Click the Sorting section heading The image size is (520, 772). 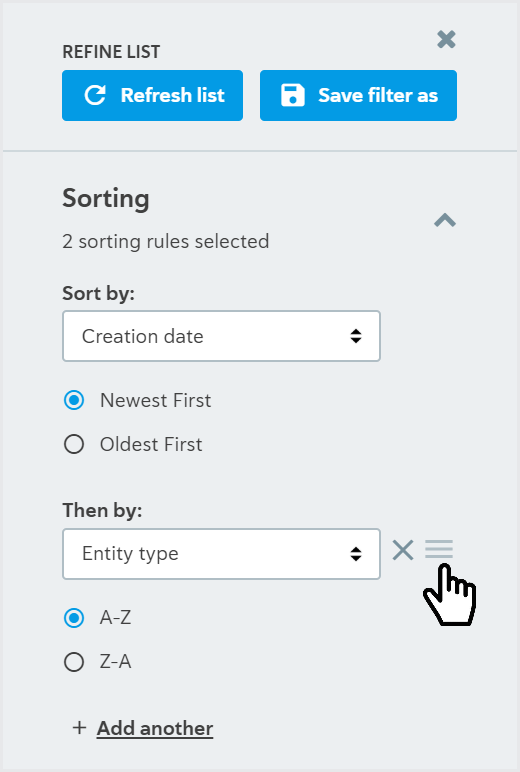coord(106,199)
